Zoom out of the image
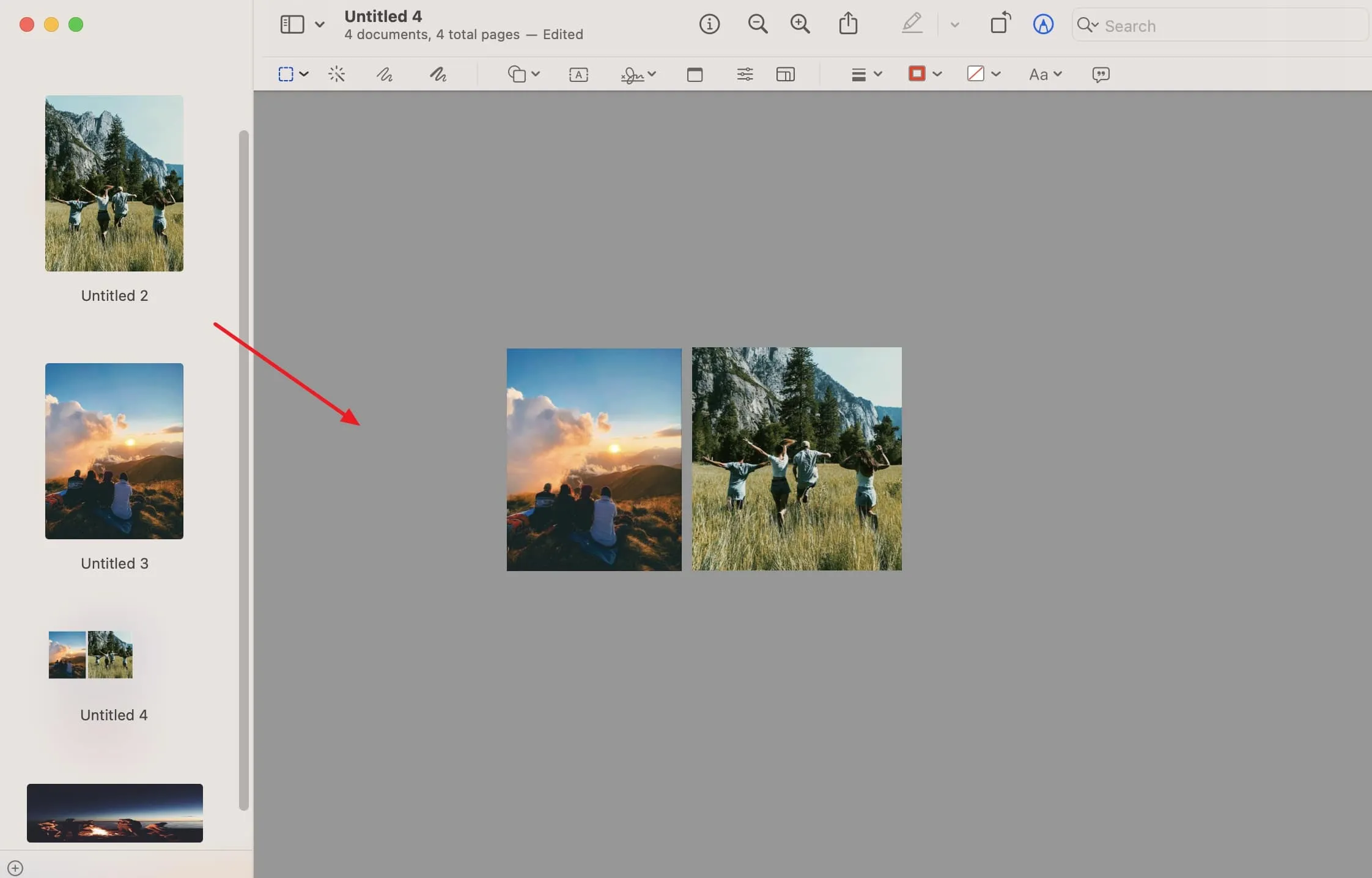The height and width of the screenshot is (878, 1372). coord(758,24)
